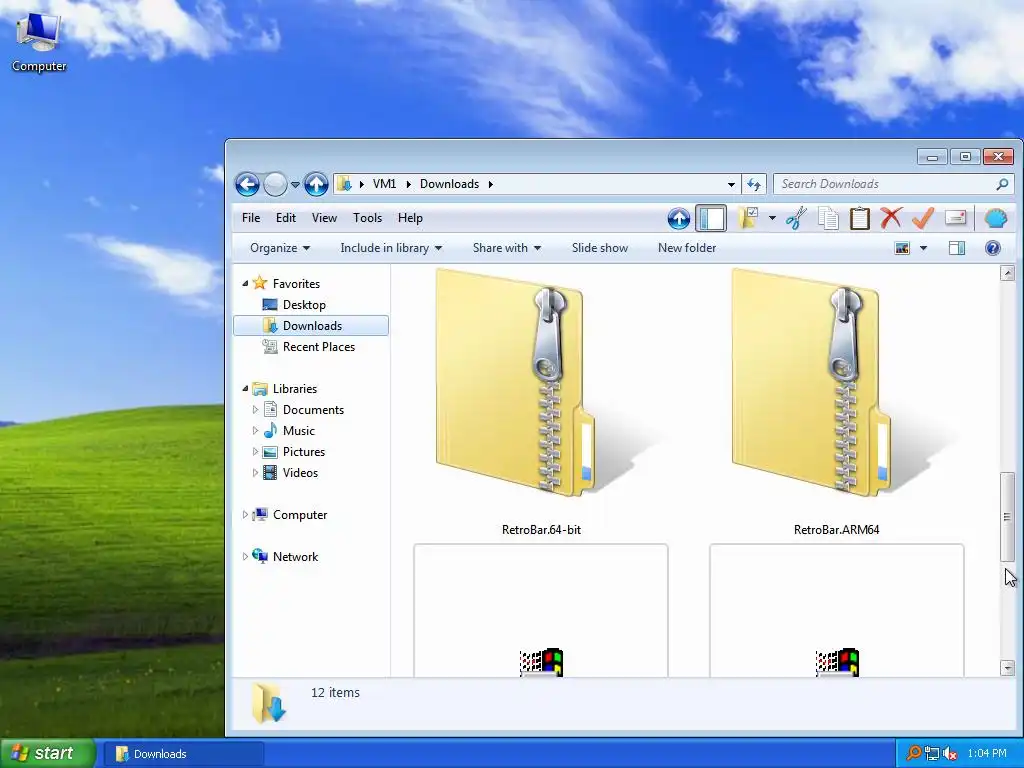Open the recent pages dropdown arrow
The image size is (1024, 768).
click(x=295, y=185)
